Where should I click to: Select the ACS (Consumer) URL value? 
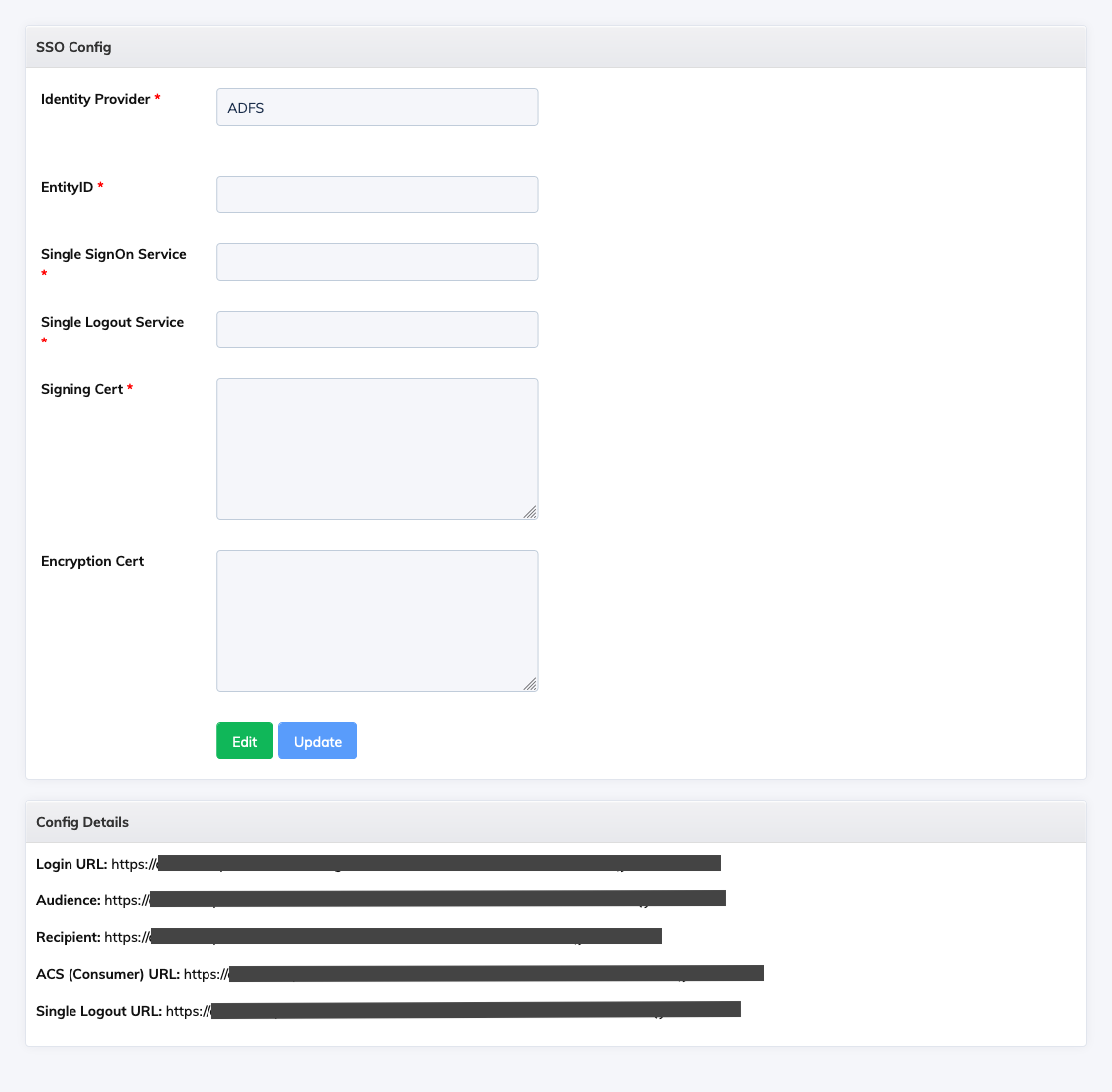click(x=474, y=974)
